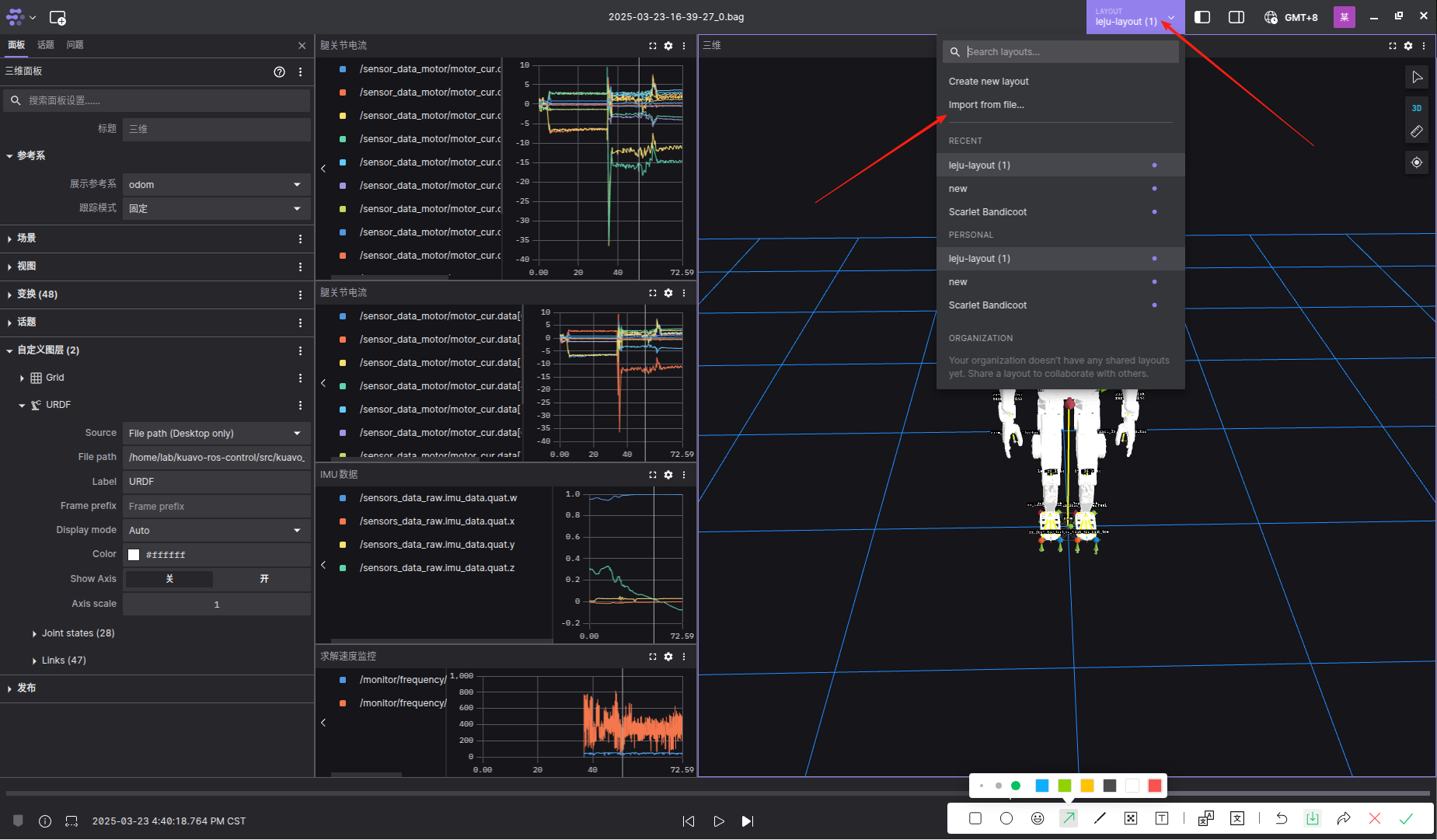Open the 展示参考系 odom dropdown

click(x=216, y=185)
